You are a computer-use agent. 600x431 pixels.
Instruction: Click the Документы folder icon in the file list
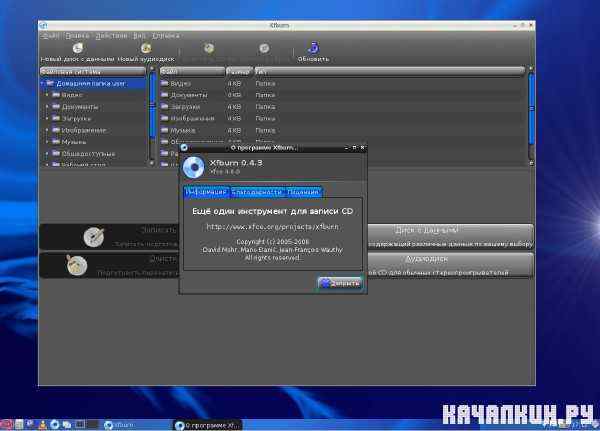[x=165, y=95]
